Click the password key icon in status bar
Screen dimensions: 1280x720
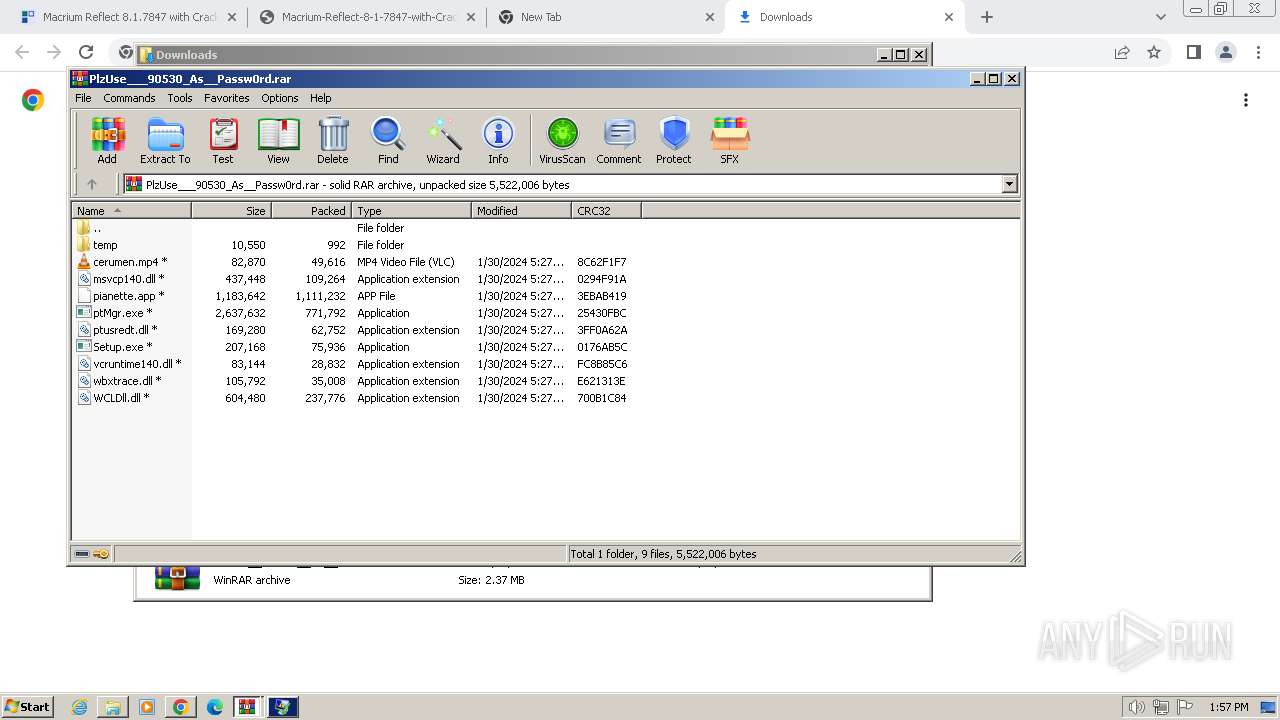(101, 554)
